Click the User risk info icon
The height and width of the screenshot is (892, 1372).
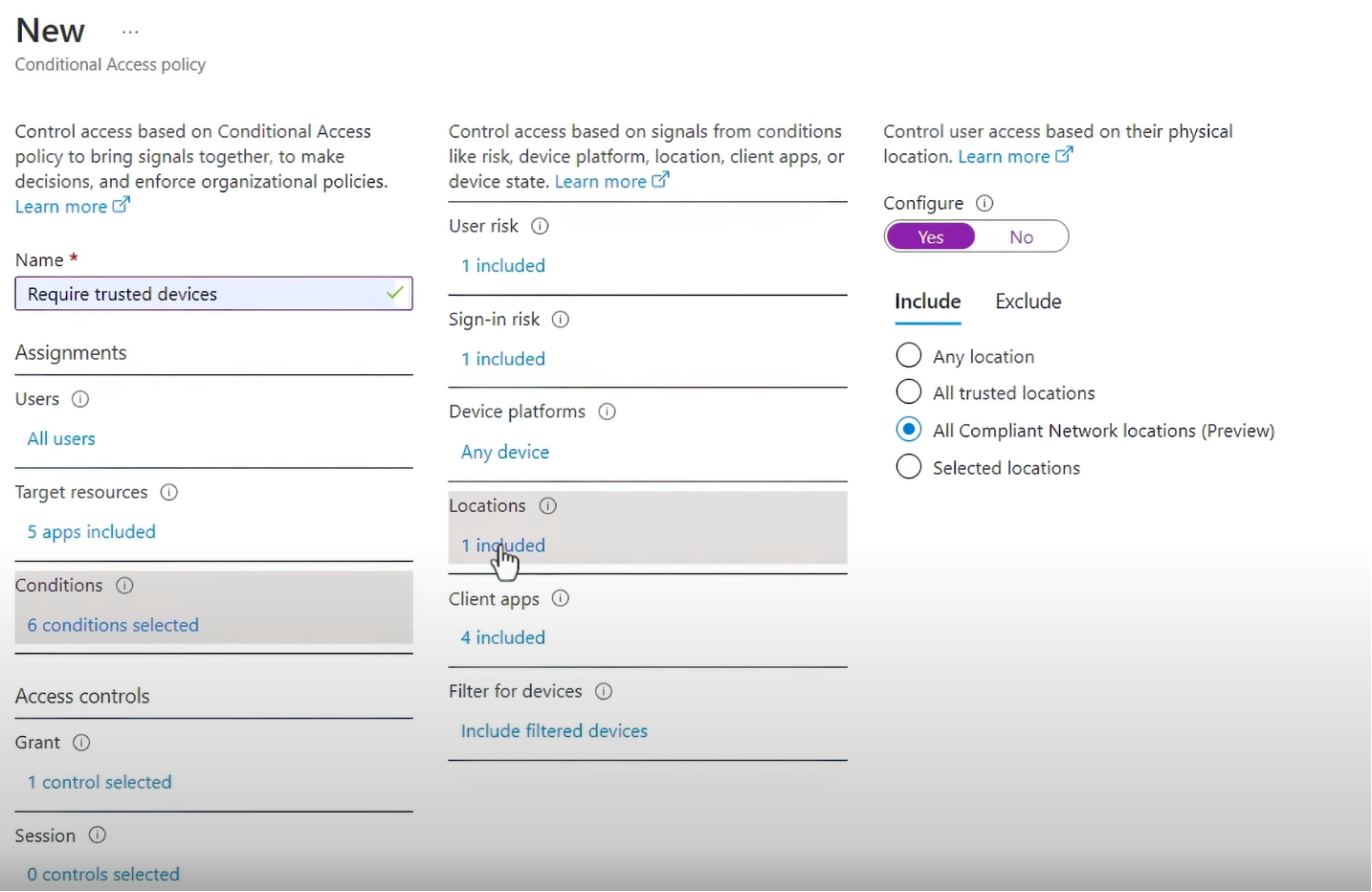(x=540, y=227)
